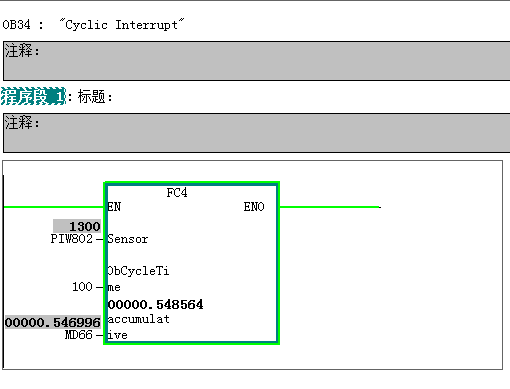Select the ObCycleTime parameter label
The width and height of the screenshot is (510, 389).
(138, 279)
